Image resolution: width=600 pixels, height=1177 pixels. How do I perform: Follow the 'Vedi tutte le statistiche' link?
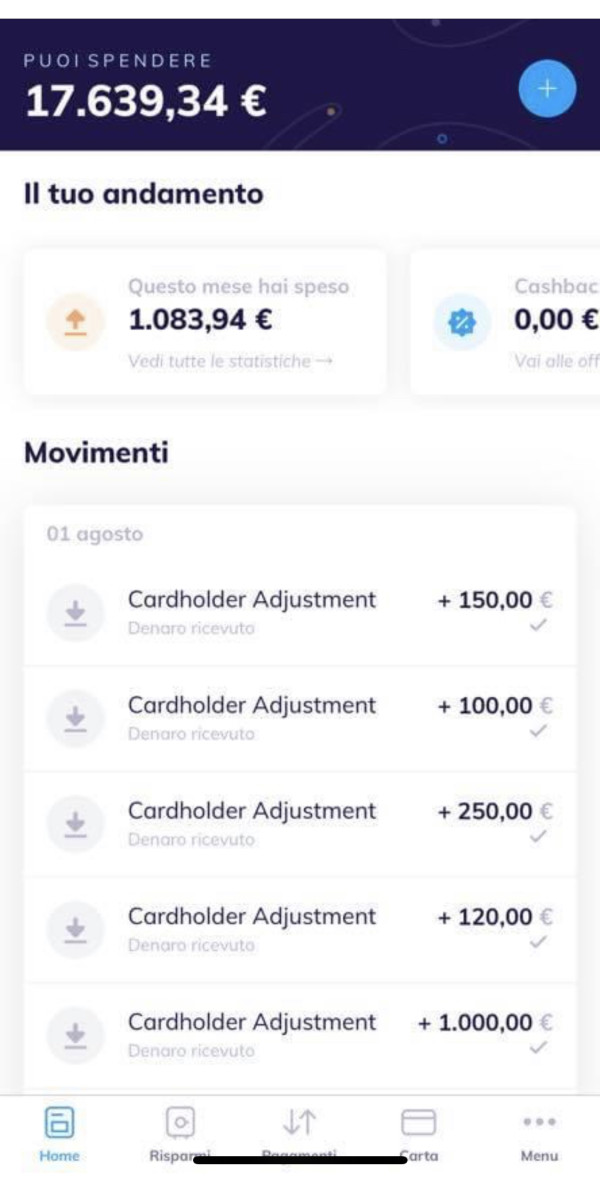point(230,361)
